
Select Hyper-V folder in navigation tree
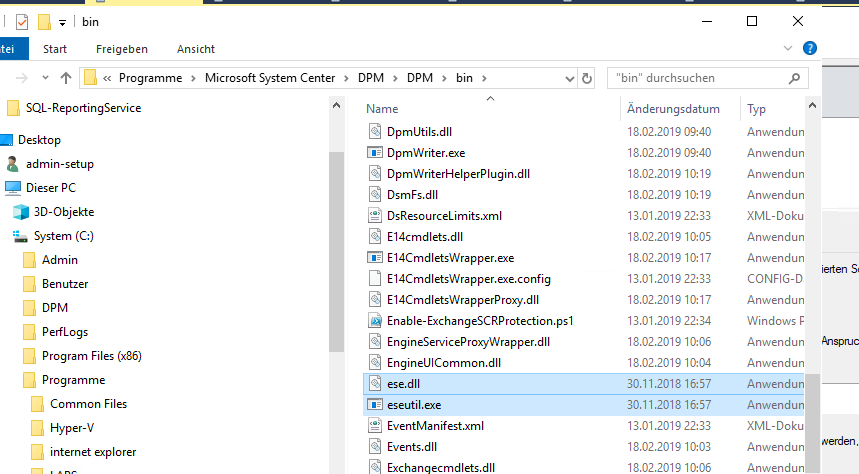coord(71,427)
